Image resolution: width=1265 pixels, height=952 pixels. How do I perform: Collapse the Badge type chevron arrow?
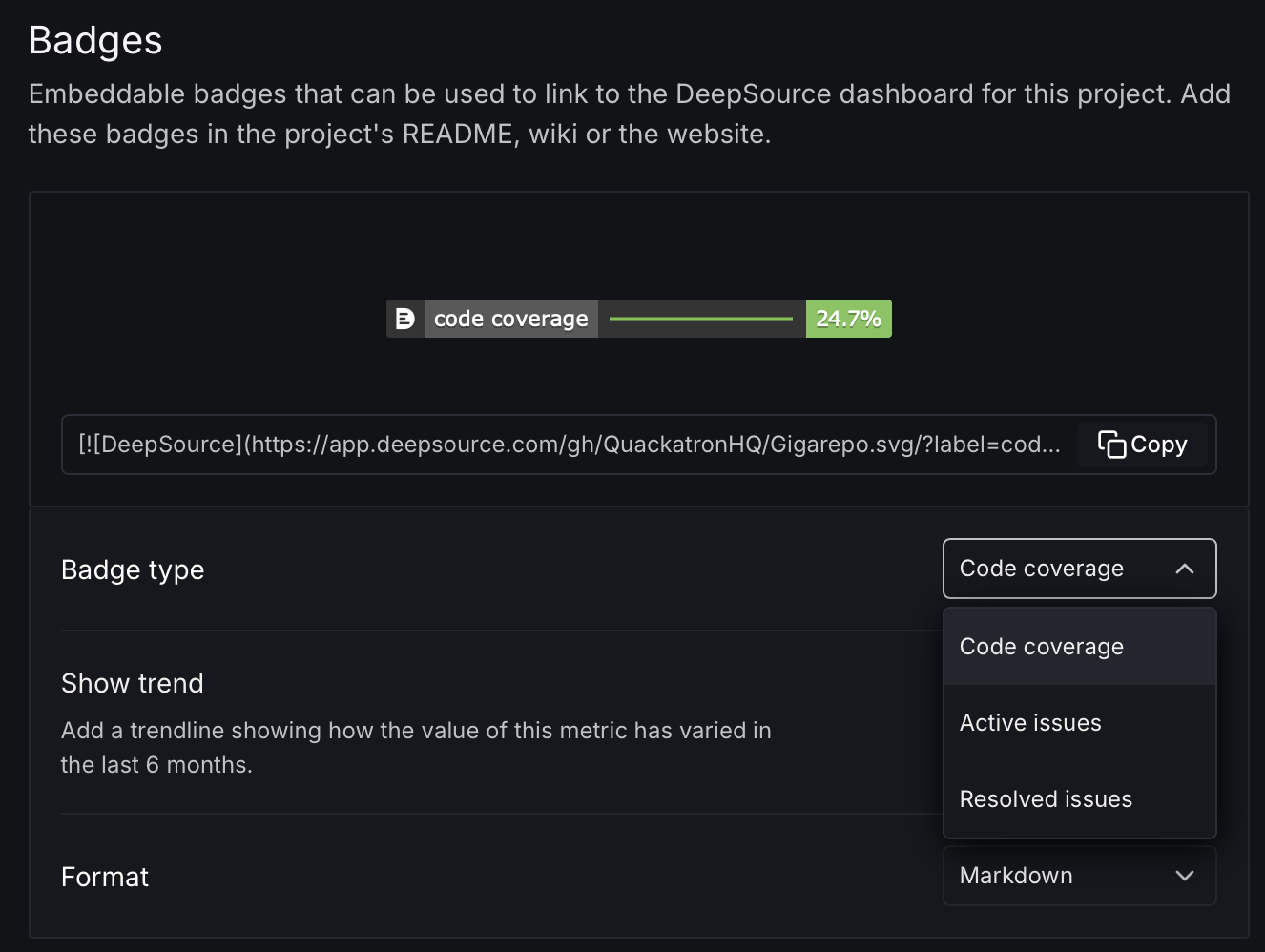1185,569
